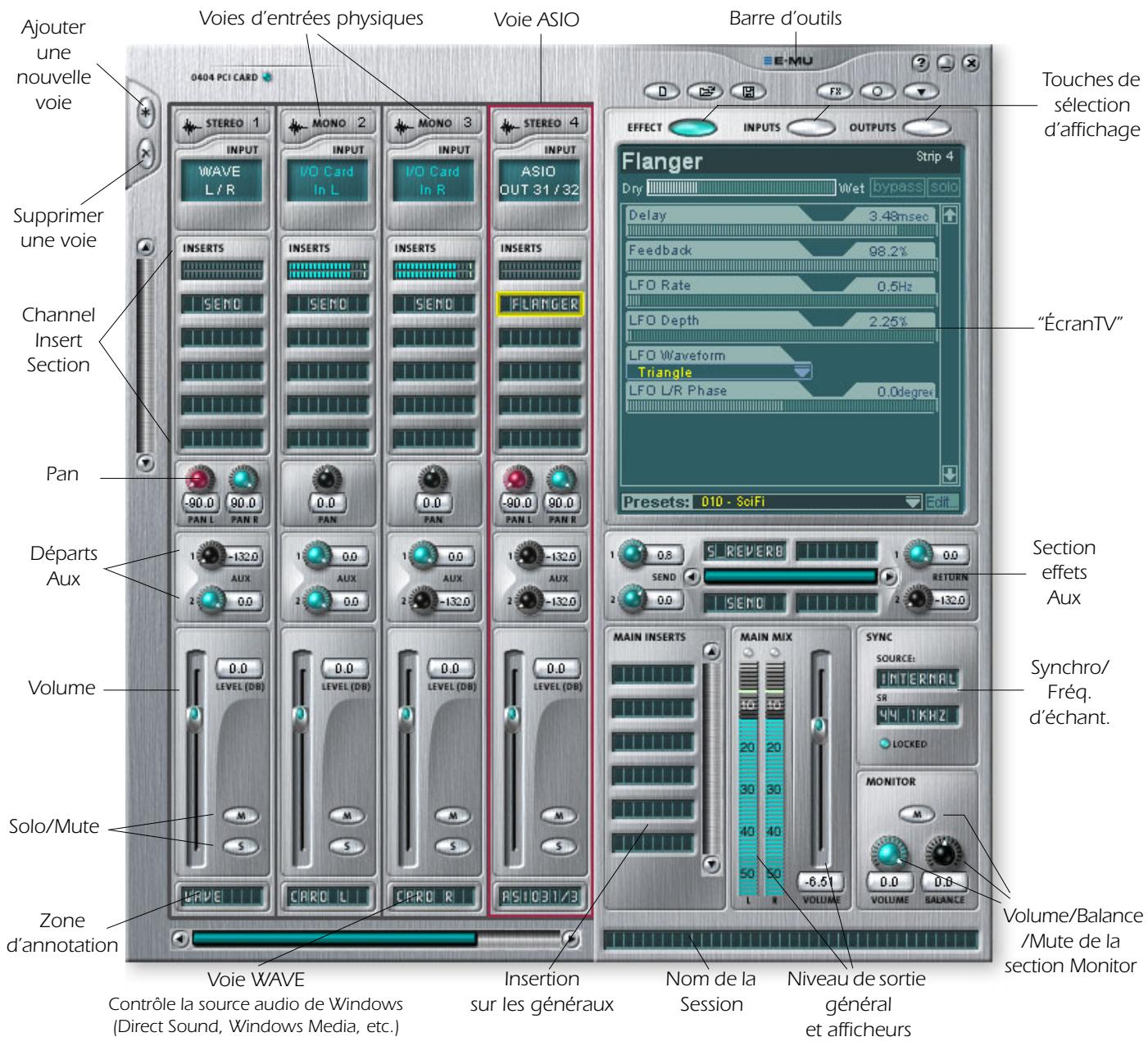The image size is (1148, 1046).
Task: Click the circle button in the toolbar
Action: point(876,91)
